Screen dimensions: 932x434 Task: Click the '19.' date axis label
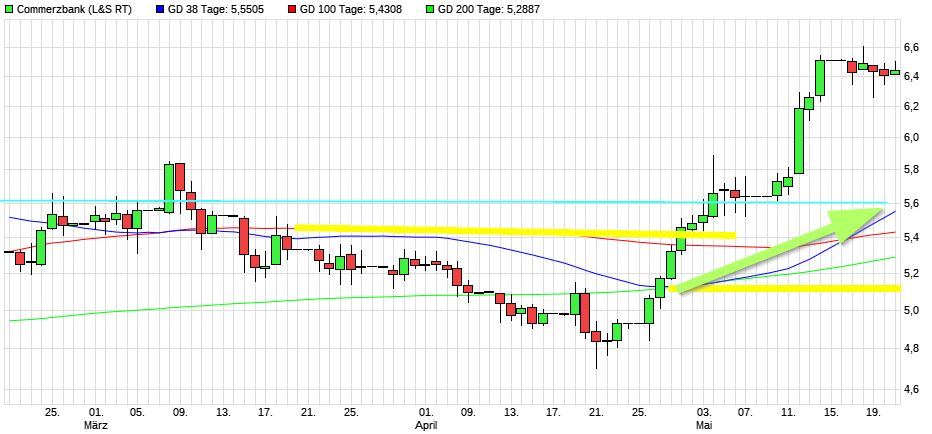coord(874,413)
